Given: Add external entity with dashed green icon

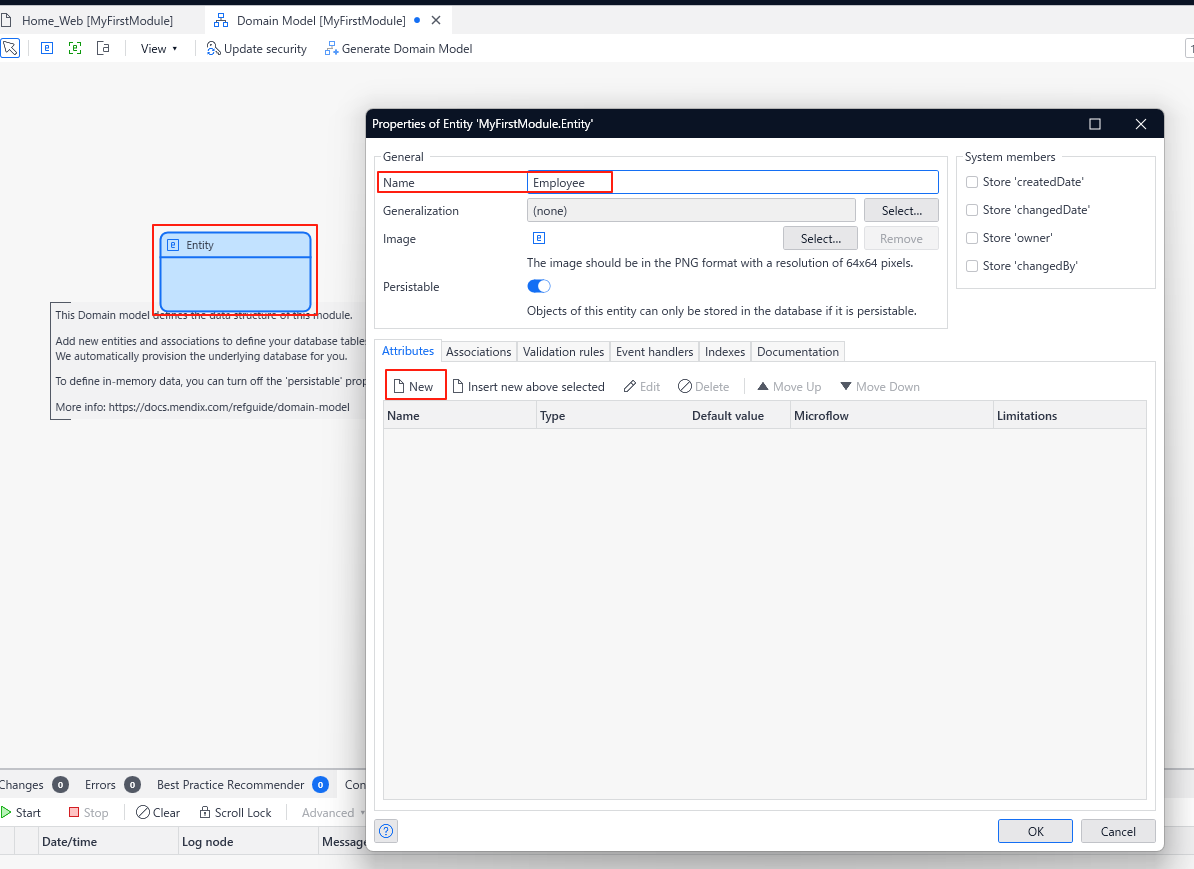Looking at the screenshot, I should point(75,48).
